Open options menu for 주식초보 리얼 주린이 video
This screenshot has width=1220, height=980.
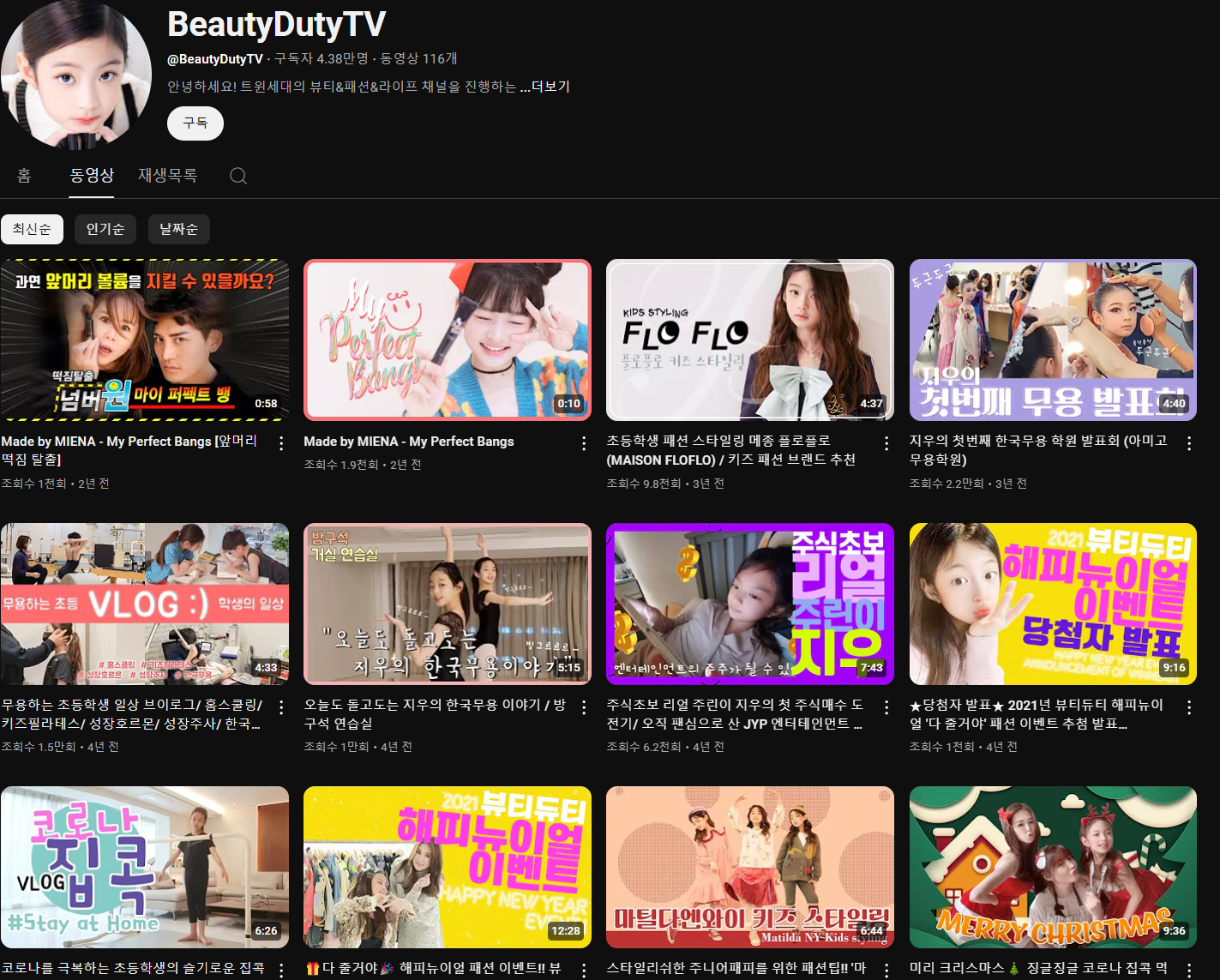point(886,706)
